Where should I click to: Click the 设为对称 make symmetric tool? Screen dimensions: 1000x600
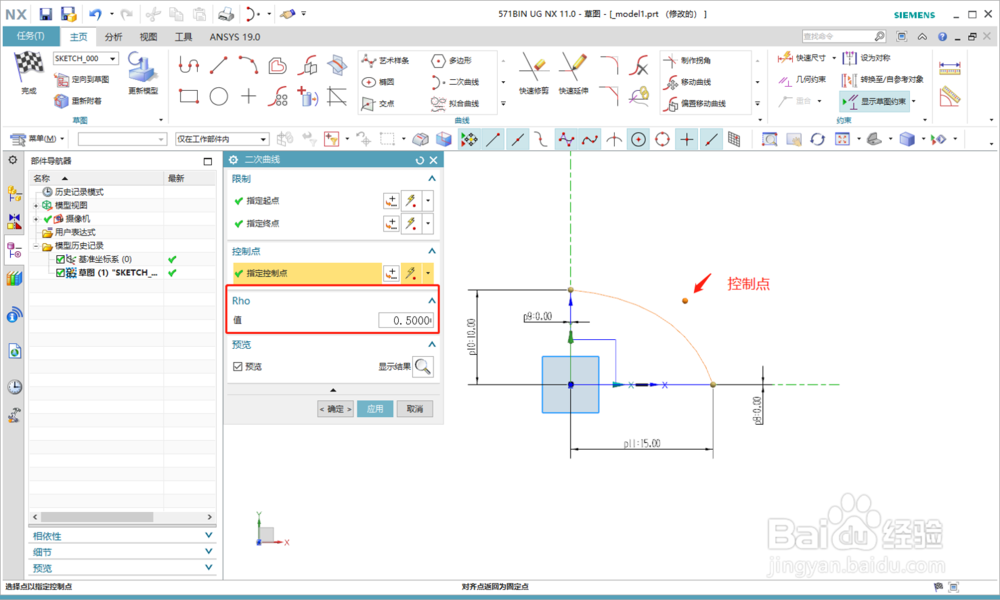pyautogui.click(x=866, y=58)
